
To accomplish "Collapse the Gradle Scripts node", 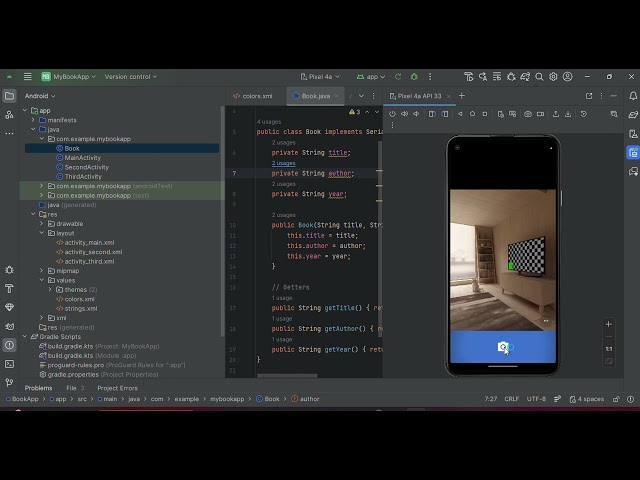I will (24, 337).
